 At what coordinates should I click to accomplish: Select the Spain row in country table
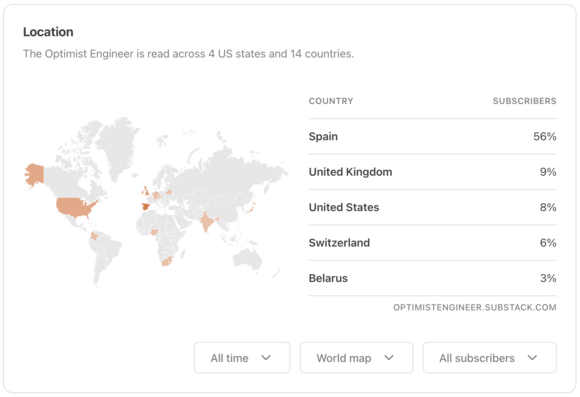click(432, 137)
